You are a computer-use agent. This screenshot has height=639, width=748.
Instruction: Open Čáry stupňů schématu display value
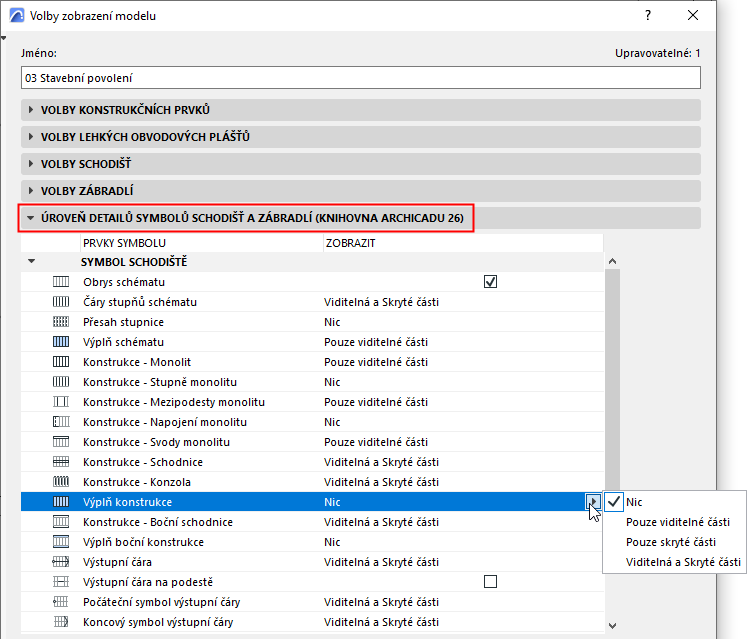(381, 302)
